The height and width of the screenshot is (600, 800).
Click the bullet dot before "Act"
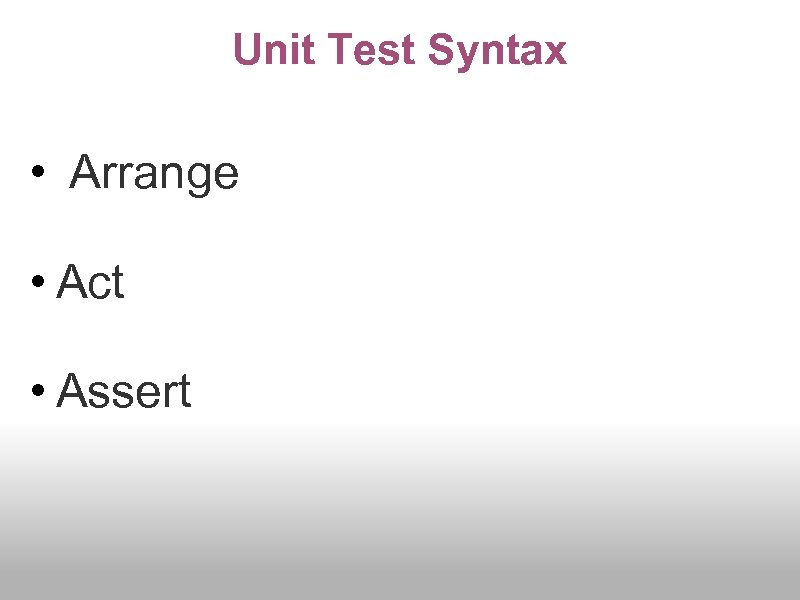coord(36,284)
